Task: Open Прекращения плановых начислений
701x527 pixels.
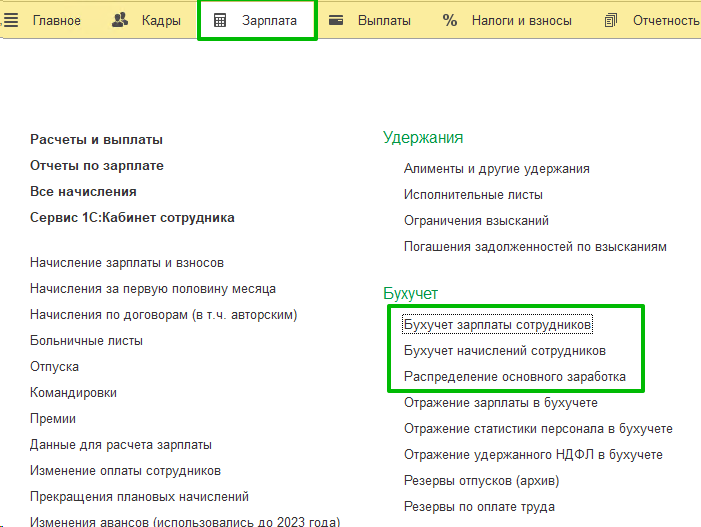Action: tap(139, 497)
